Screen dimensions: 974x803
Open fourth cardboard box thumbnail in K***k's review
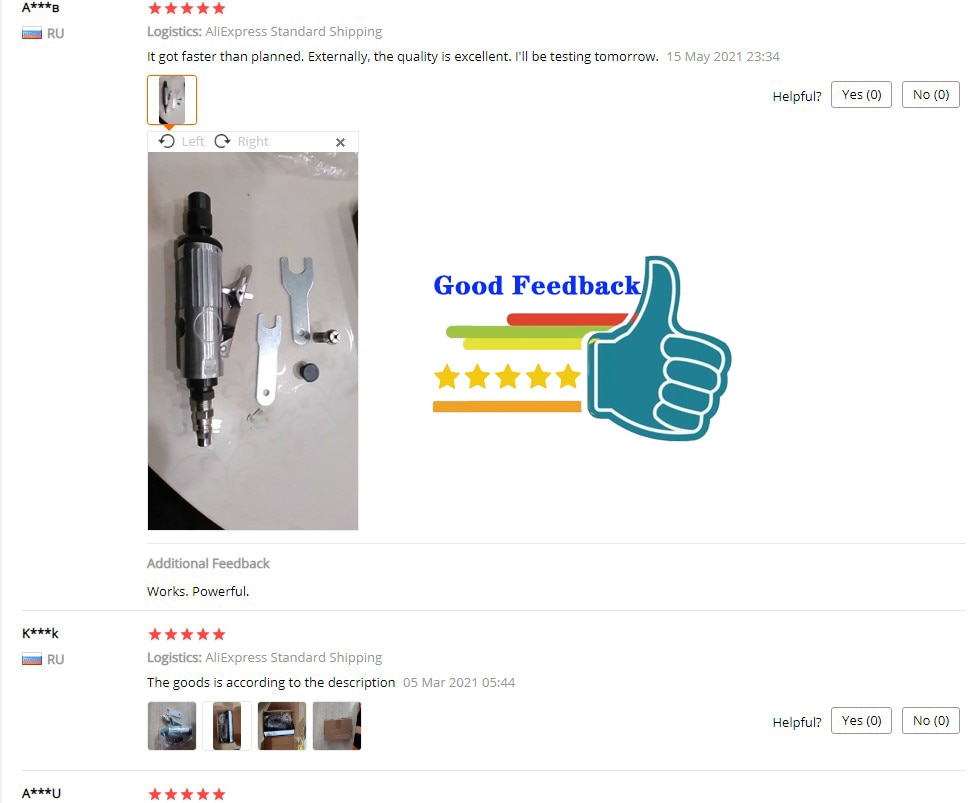pos(337,726)
